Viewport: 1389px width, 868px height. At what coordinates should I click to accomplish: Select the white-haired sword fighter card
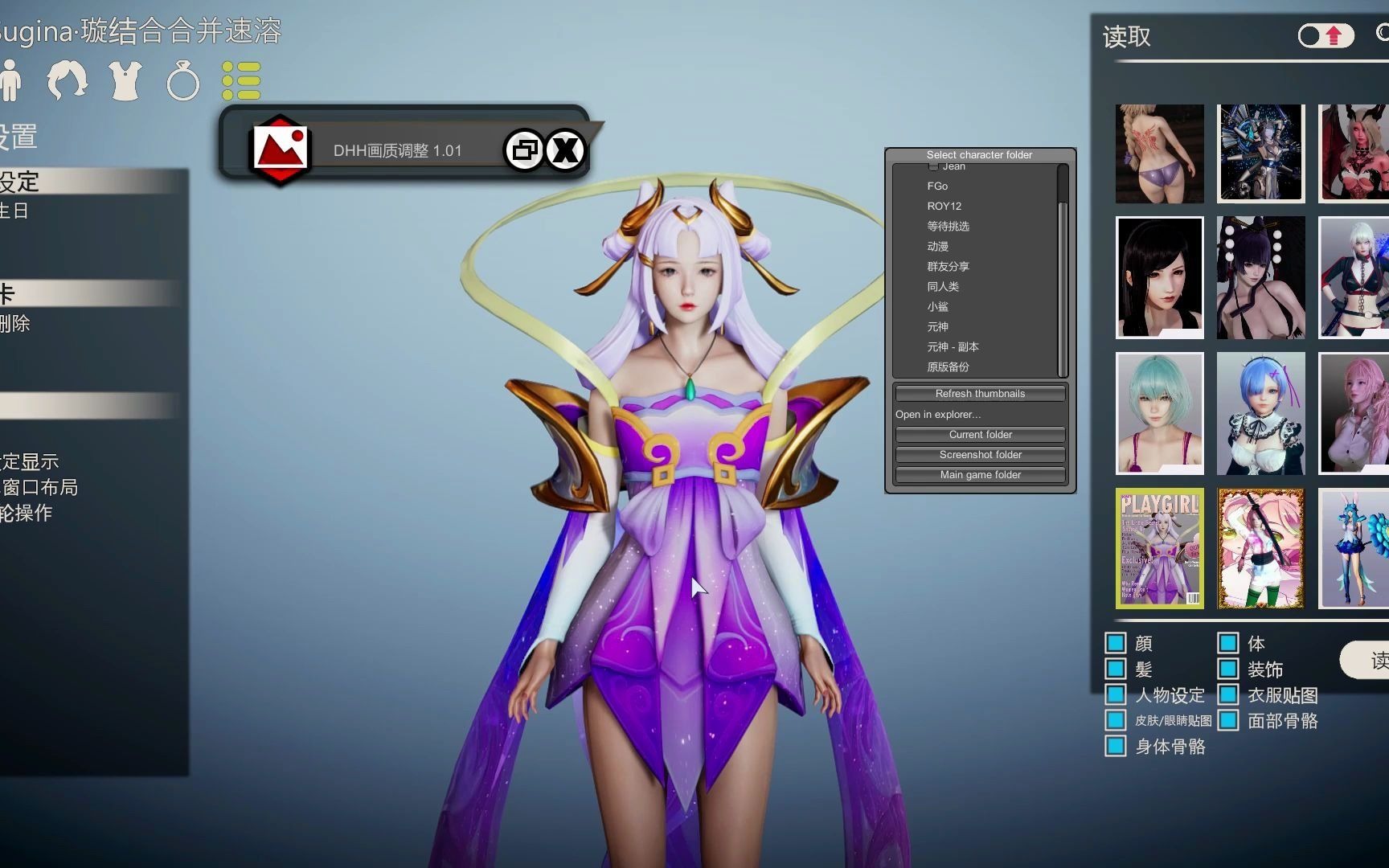1354,277
